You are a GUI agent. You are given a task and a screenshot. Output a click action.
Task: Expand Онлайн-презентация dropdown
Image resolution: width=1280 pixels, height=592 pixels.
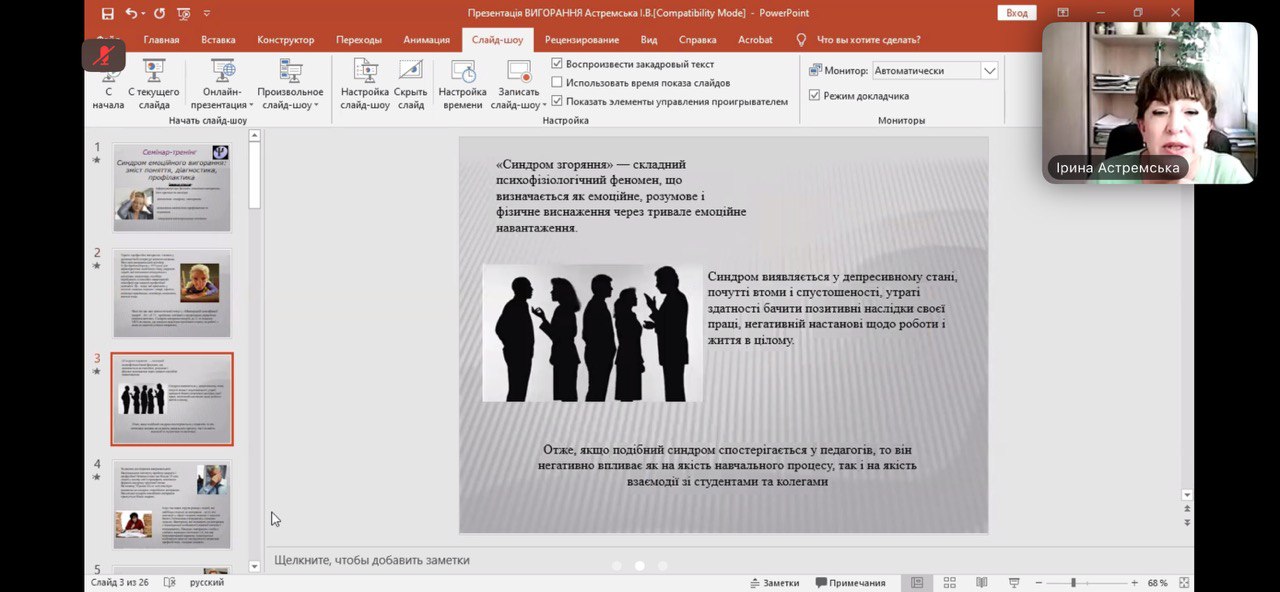pyautogui.click(x=222, y=85)
